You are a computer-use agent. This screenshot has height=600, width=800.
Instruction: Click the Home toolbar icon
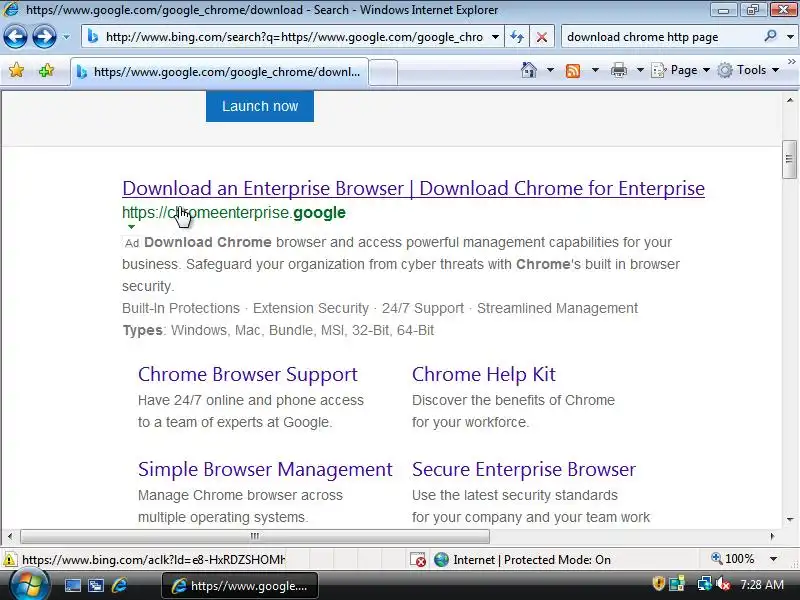click(x=529, y=70)
